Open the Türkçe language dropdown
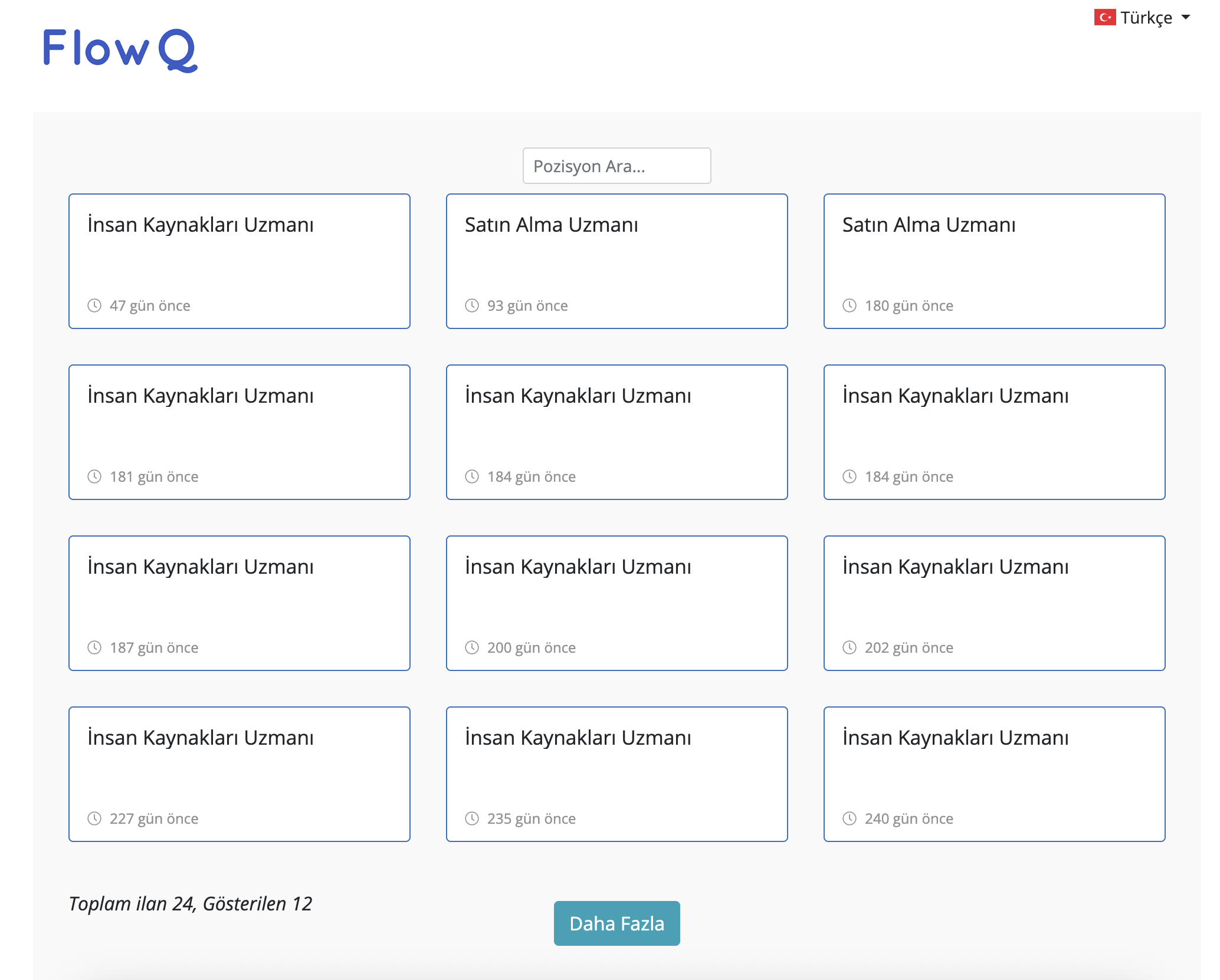The image size is (1220, 980). [1146, 18]
